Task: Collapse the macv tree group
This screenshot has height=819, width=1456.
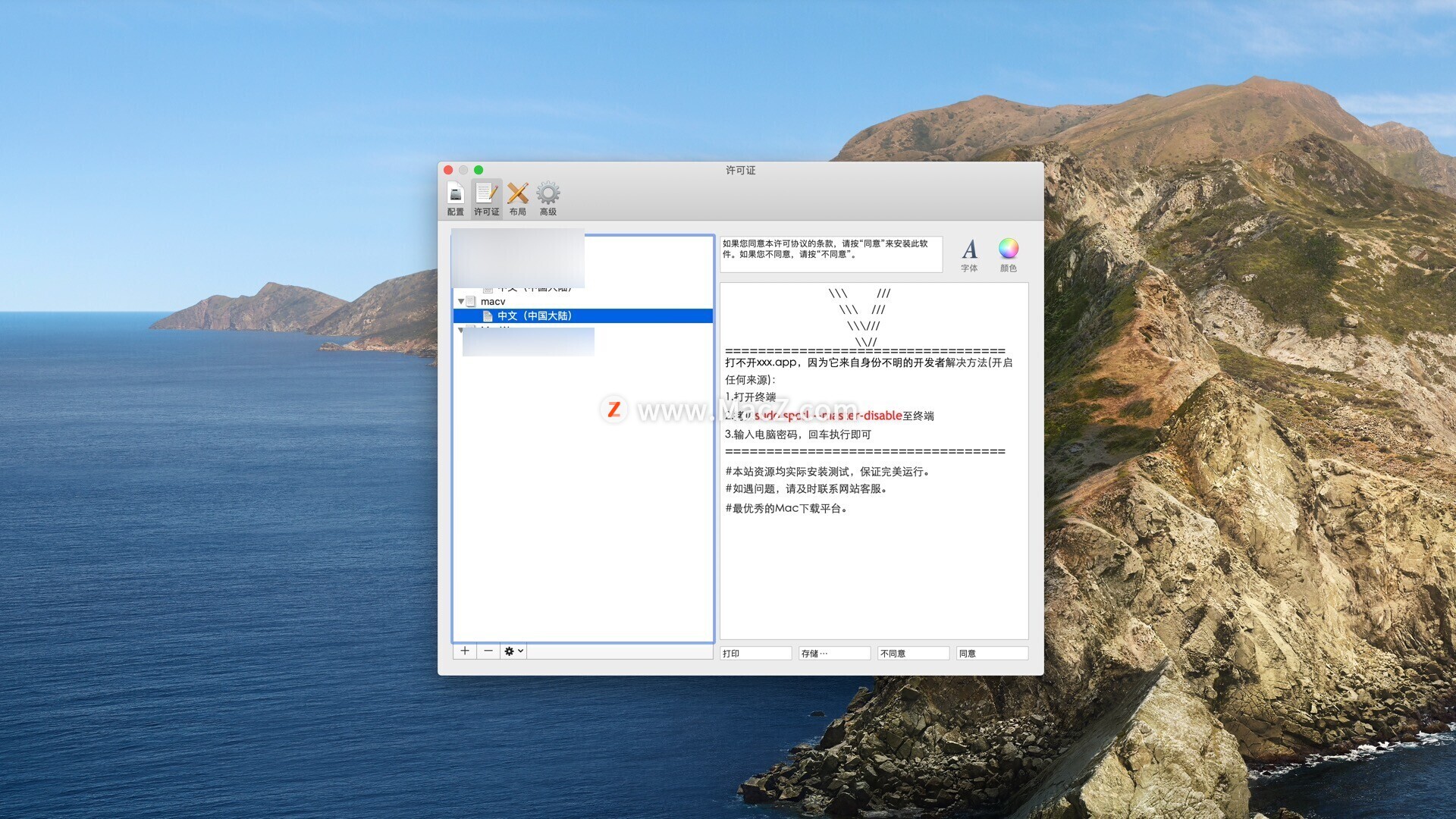Action: pos(460,302)
